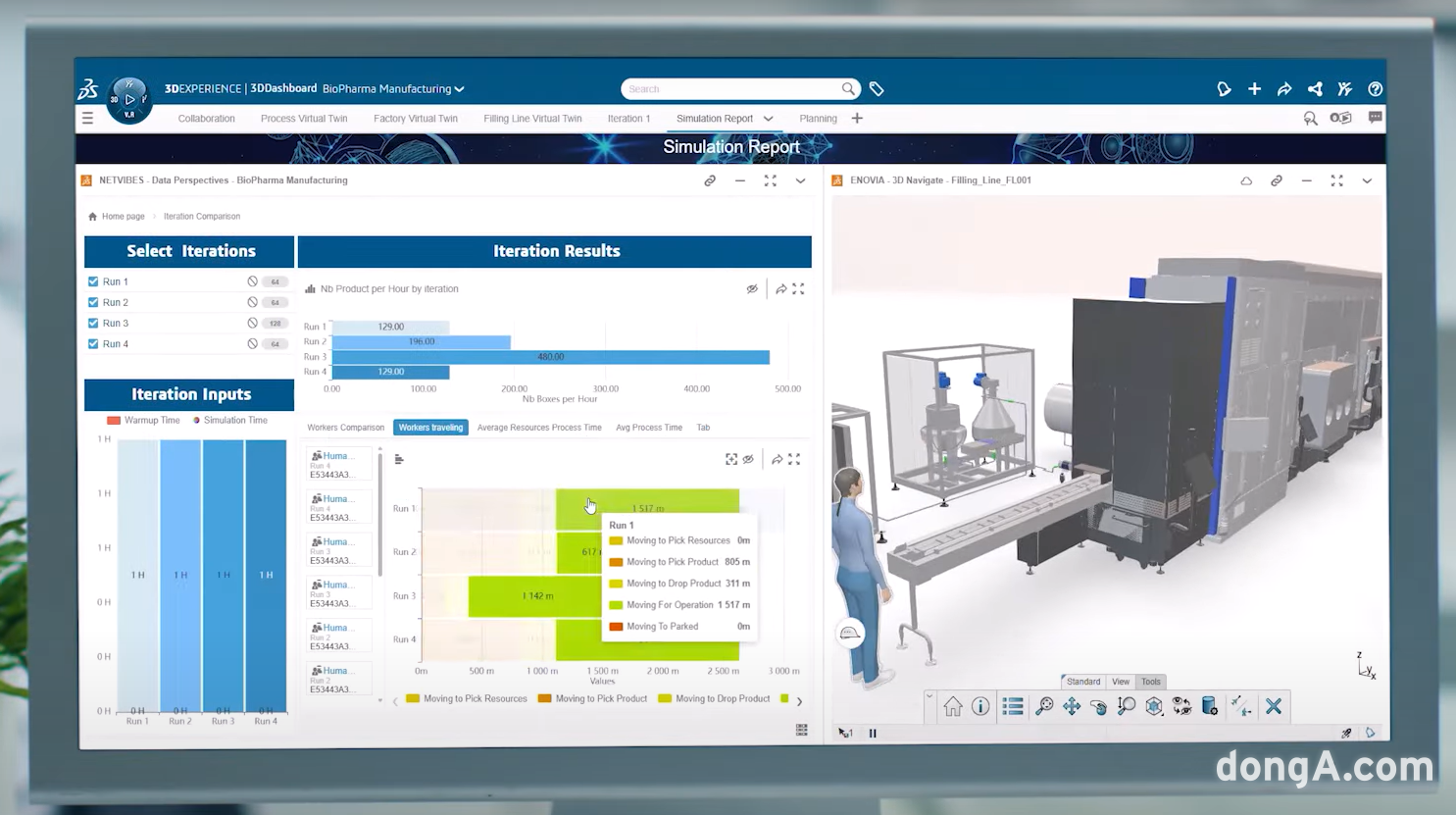
Task: Open the help question mark icon
Action: (x=1375, y=89)
